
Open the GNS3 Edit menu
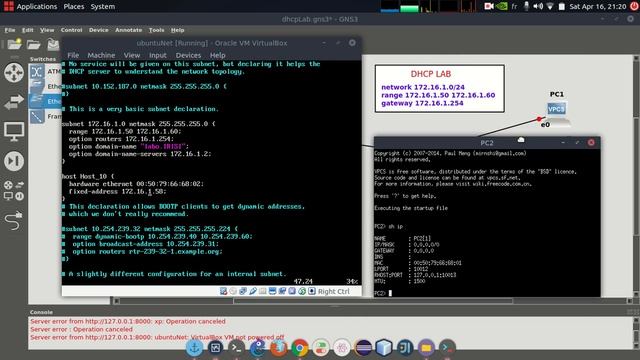(x=27, y=30)
